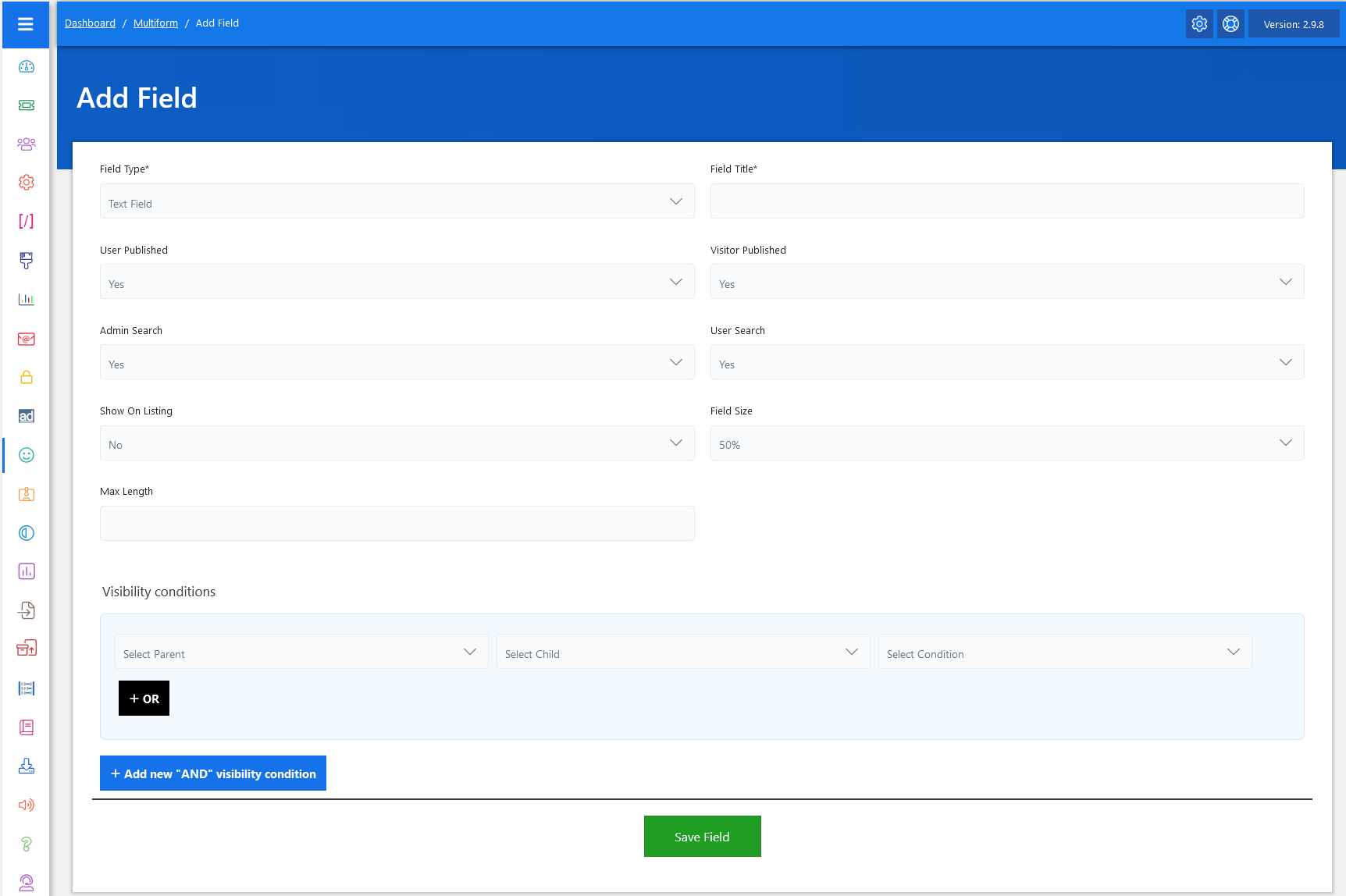The height and width of the screenshot is (896, 1346).
Task: Open the Select Parent visibility dropdown
Action: (x=301, y=652)
